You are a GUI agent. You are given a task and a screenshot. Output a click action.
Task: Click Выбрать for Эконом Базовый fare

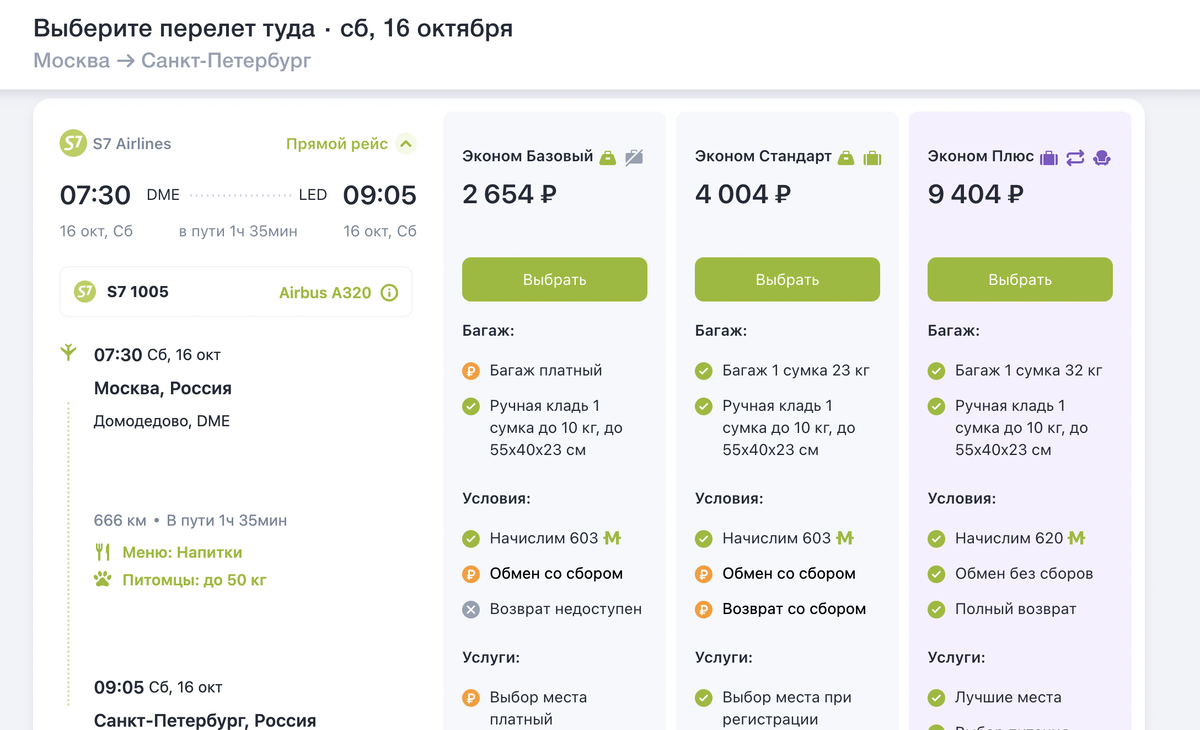pyautogui.click(x=554, y=279)
